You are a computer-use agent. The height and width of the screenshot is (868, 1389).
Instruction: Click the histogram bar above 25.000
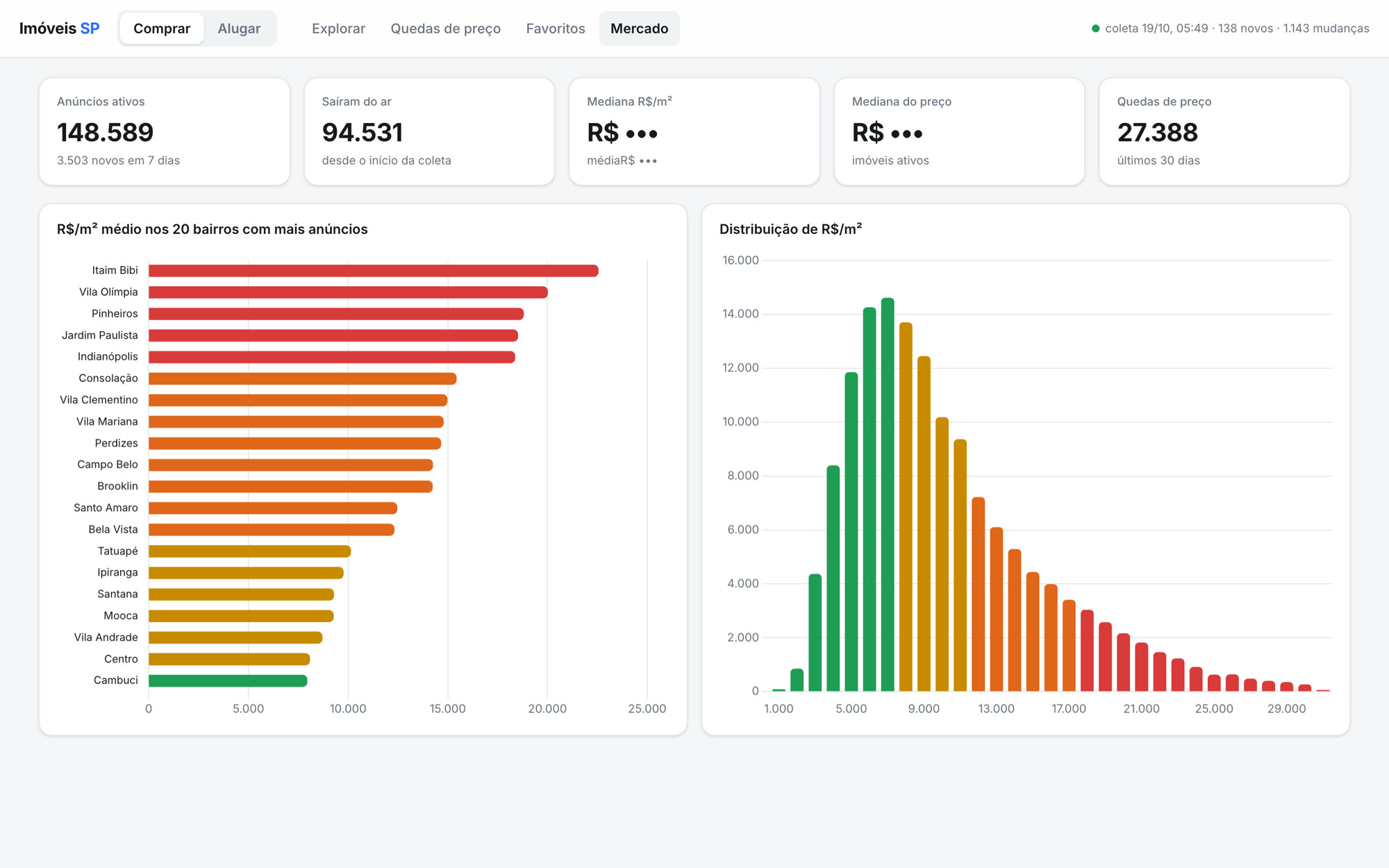point(1214,683)
